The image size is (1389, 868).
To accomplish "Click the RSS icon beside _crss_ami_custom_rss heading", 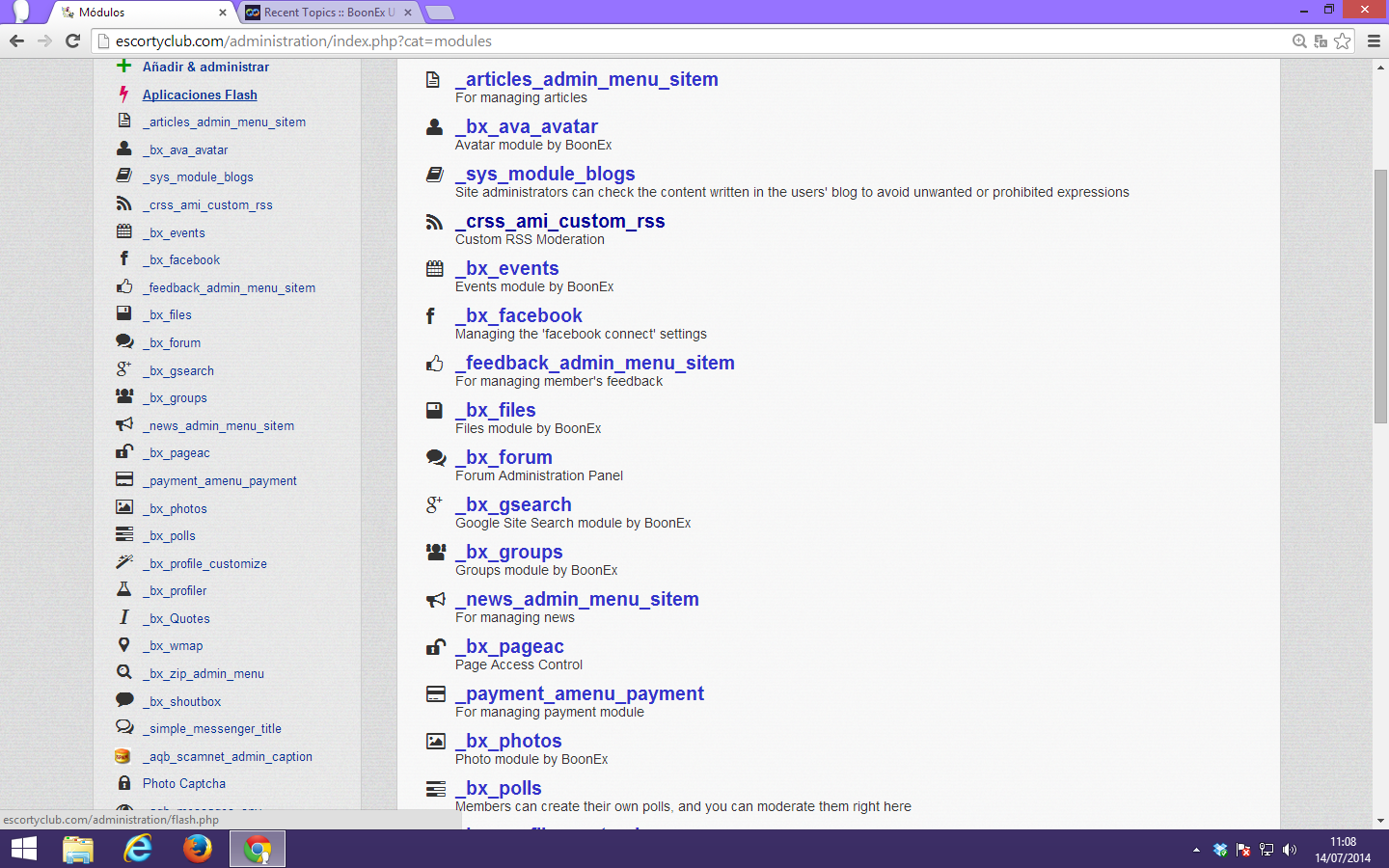I will click(434, 222).
